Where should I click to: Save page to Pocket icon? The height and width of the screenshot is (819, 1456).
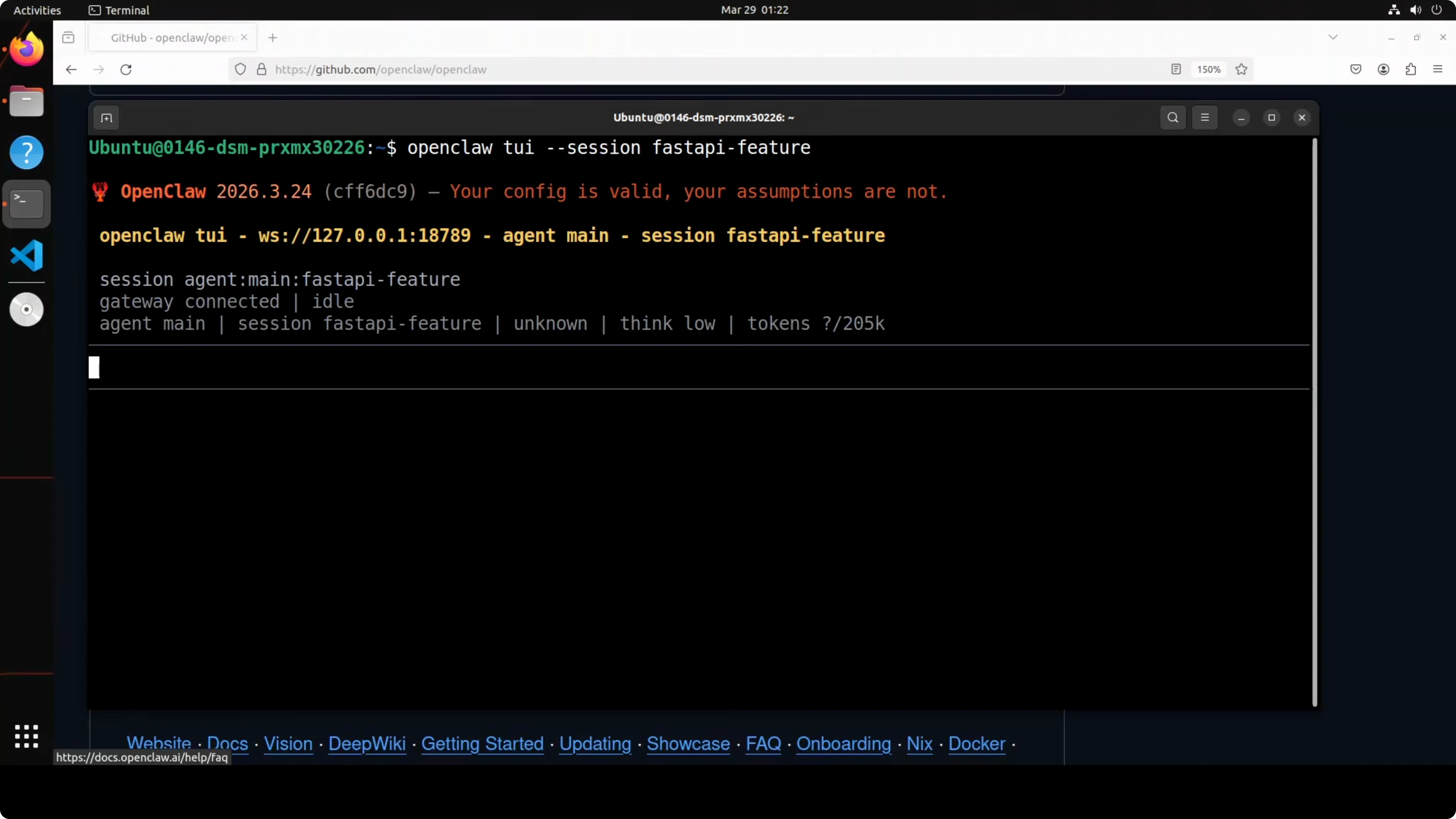[1356, 70]
